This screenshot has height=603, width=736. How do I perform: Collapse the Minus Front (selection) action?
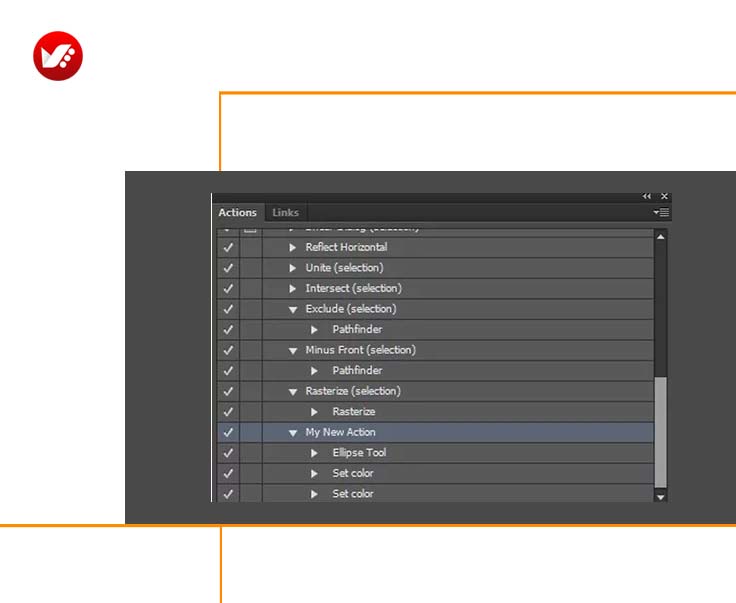tap(293, 351)
